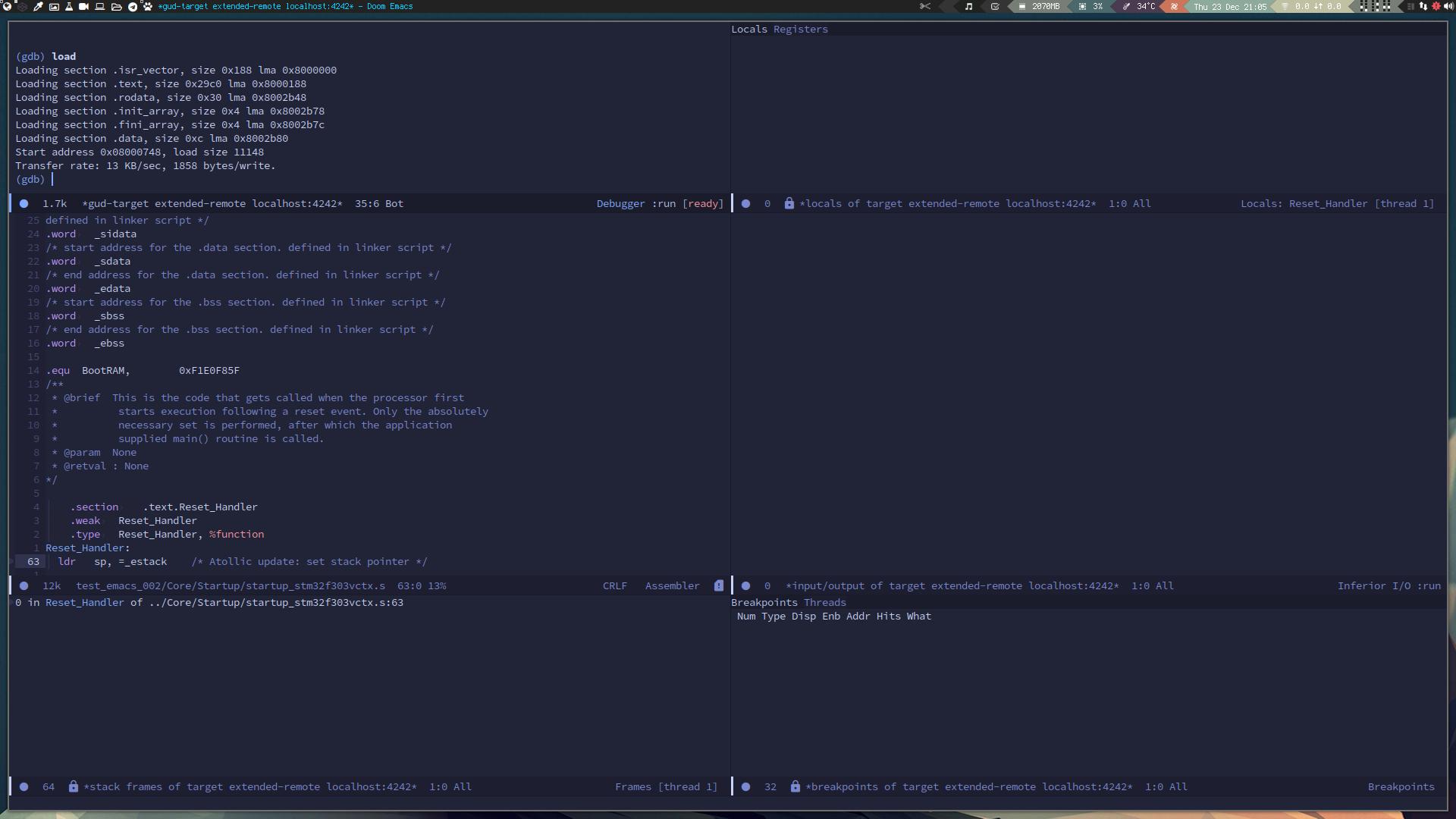This screenshot has width=1456, height=819.
Task: Select the laptop workspace icon
Action: [x=99, y=6]
